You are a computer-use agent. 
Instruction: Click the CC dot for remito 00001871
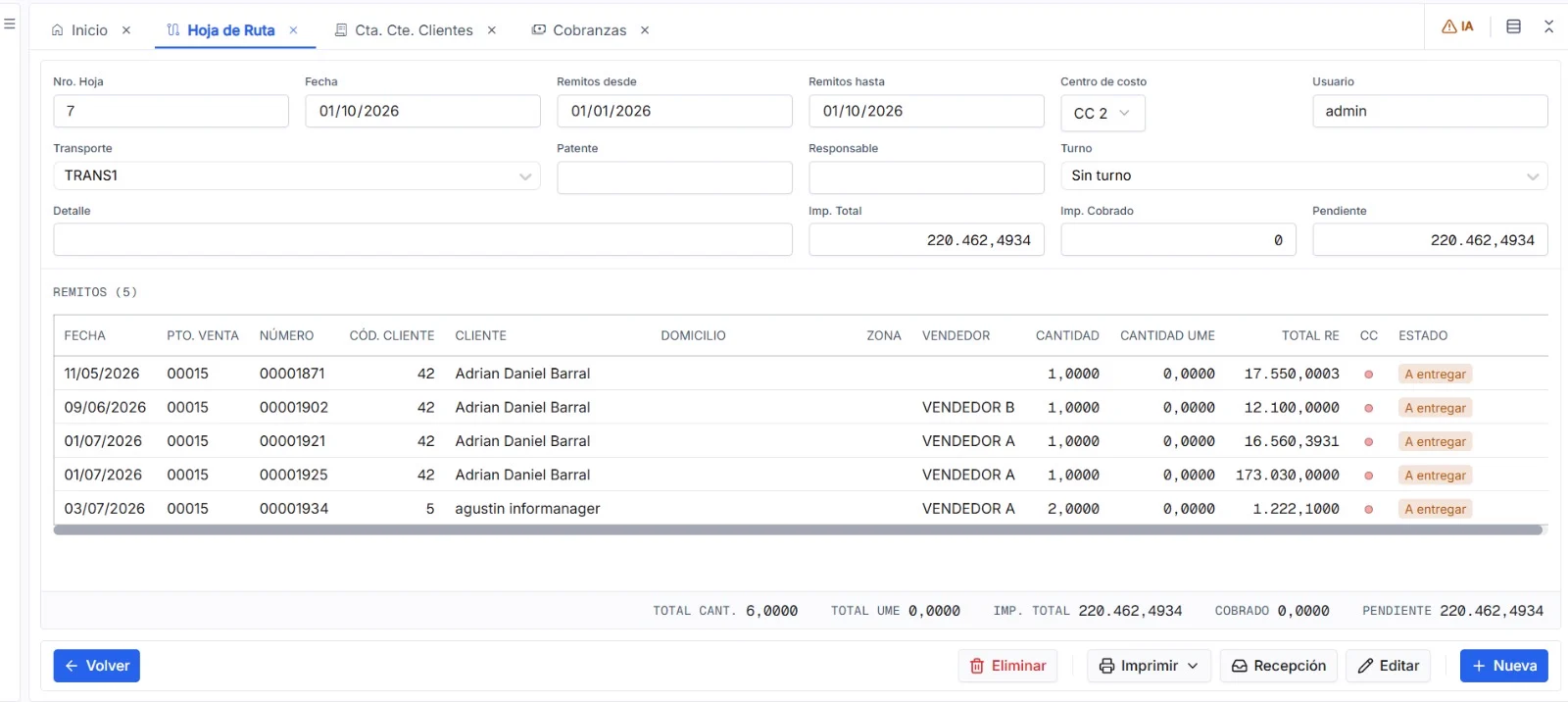click(1369, 375)
